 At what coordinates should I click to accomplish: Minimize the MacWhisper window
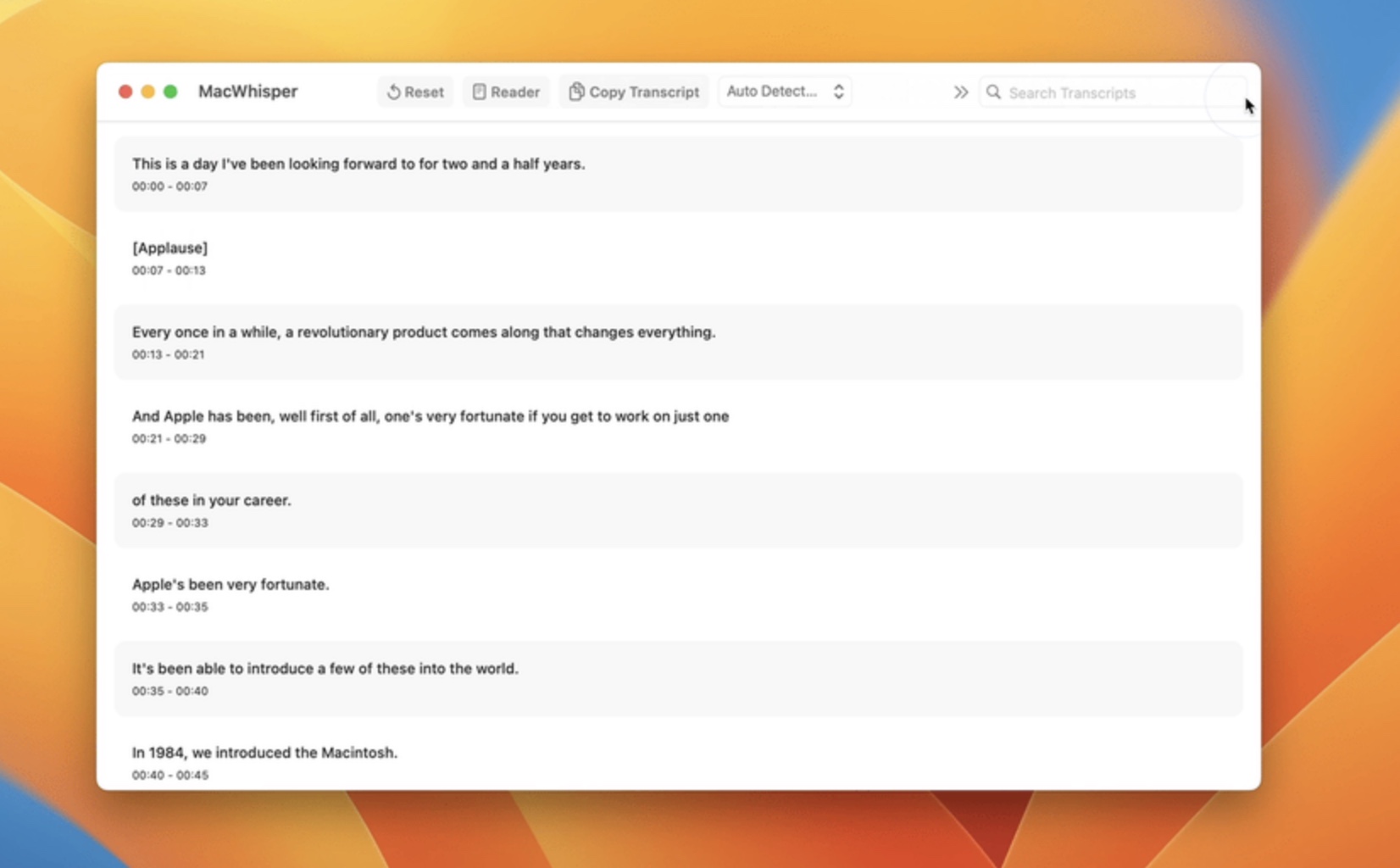pyautogui.click(x=147, y=92)
